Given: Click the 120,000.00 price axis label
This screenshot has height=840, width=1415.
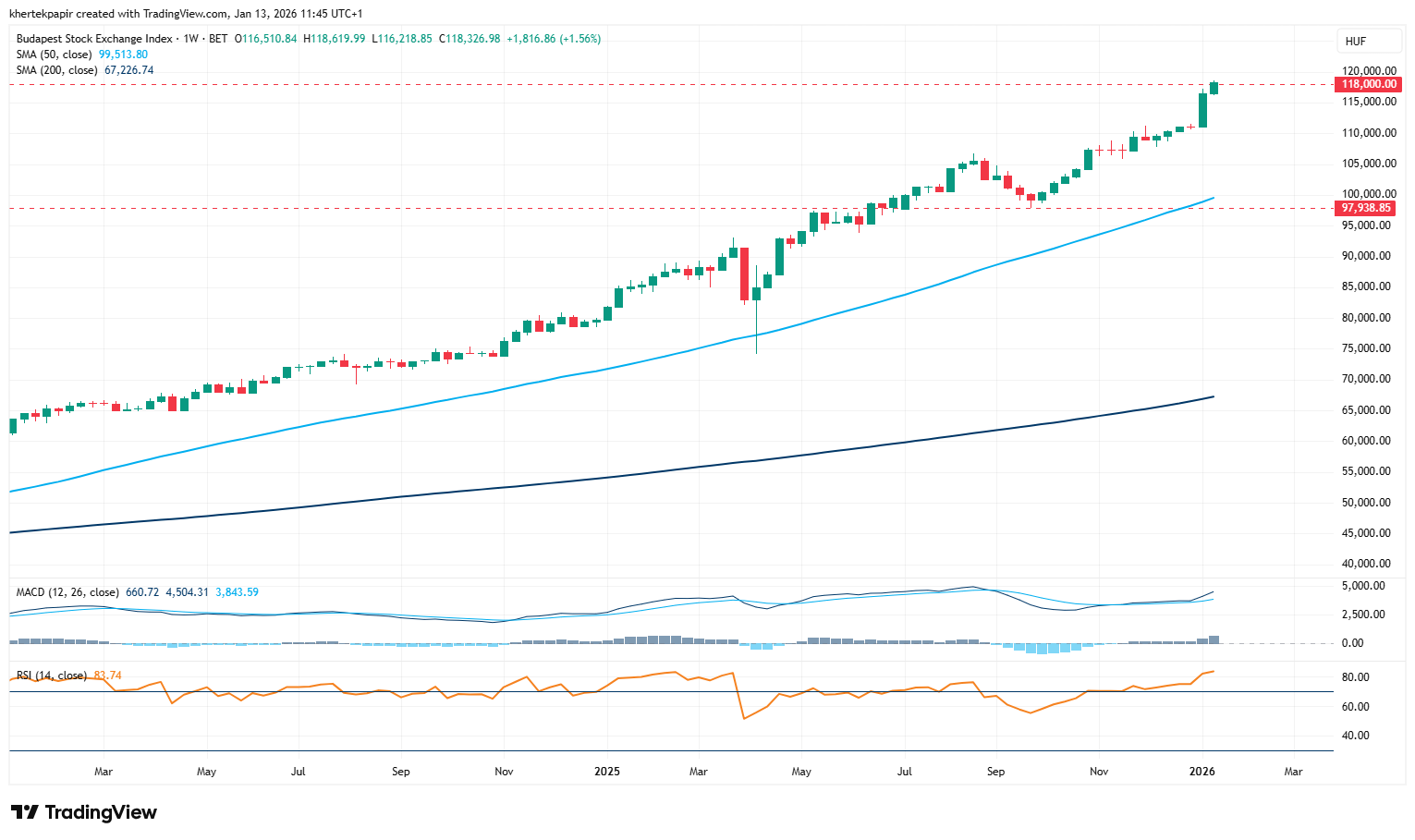Looking at the screenshot, I should pyautogui.click(x=1366, y=70).
